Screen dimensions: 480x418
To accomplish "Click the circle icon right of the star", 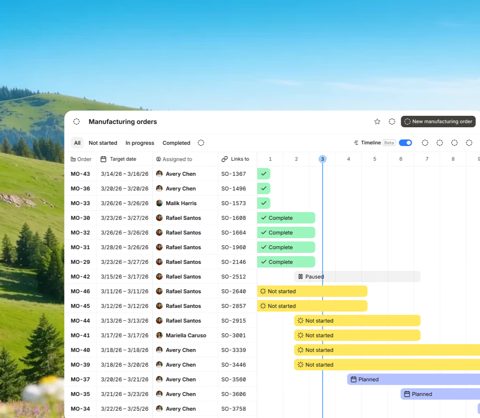I will tap(392, 122).
